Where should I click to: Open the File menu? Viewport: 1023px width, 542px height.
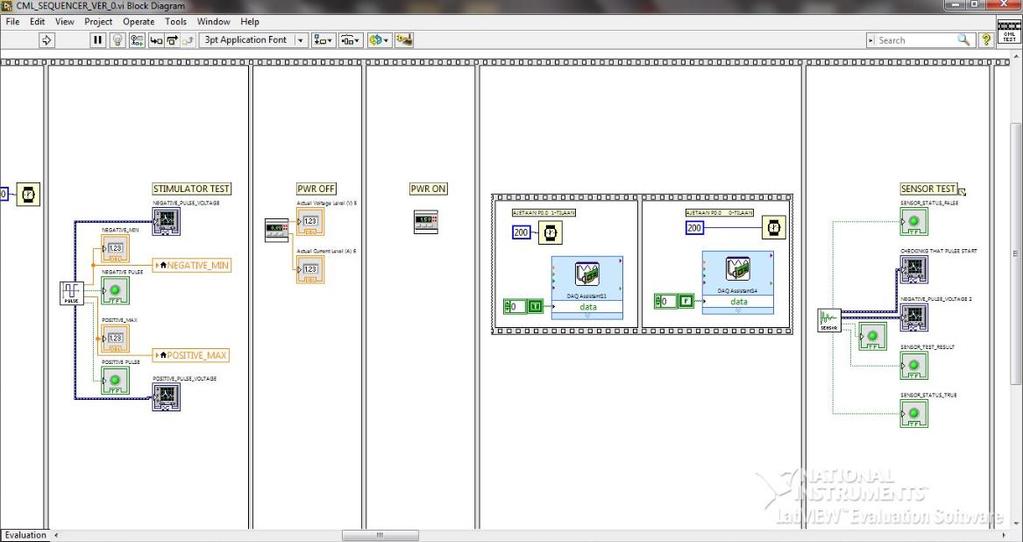tap(12, 22)
